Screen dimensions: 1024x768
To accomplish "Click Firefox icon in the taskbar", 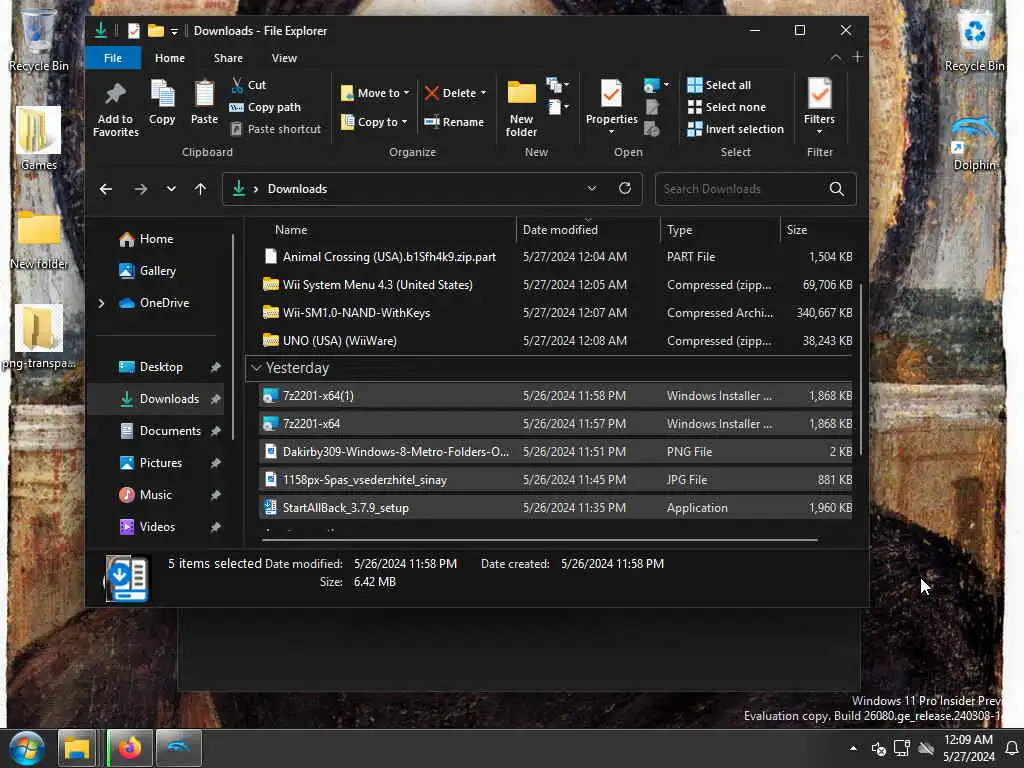I will click(x=129, y=748).
